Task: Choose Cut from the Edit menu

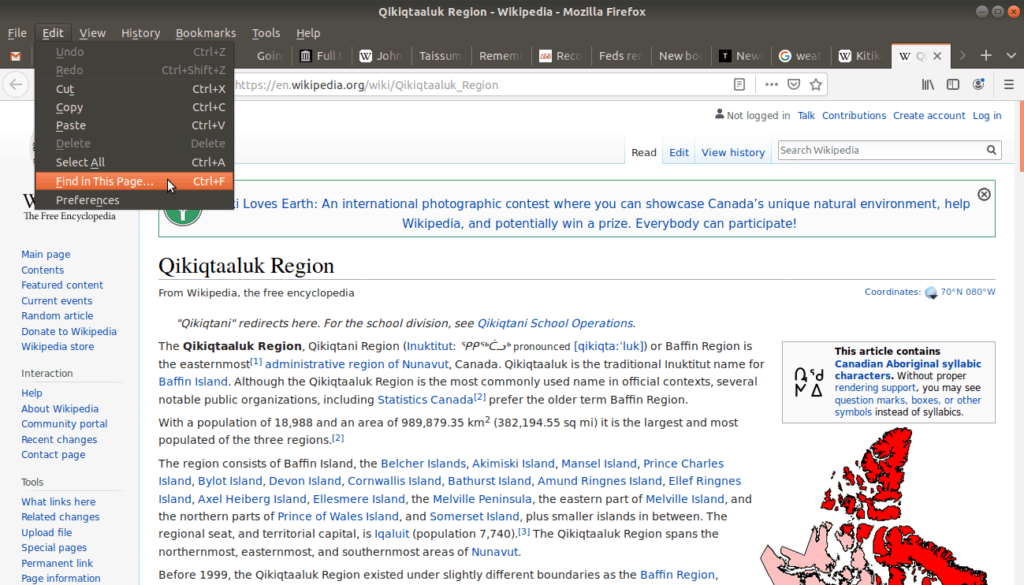Action: 135,89
